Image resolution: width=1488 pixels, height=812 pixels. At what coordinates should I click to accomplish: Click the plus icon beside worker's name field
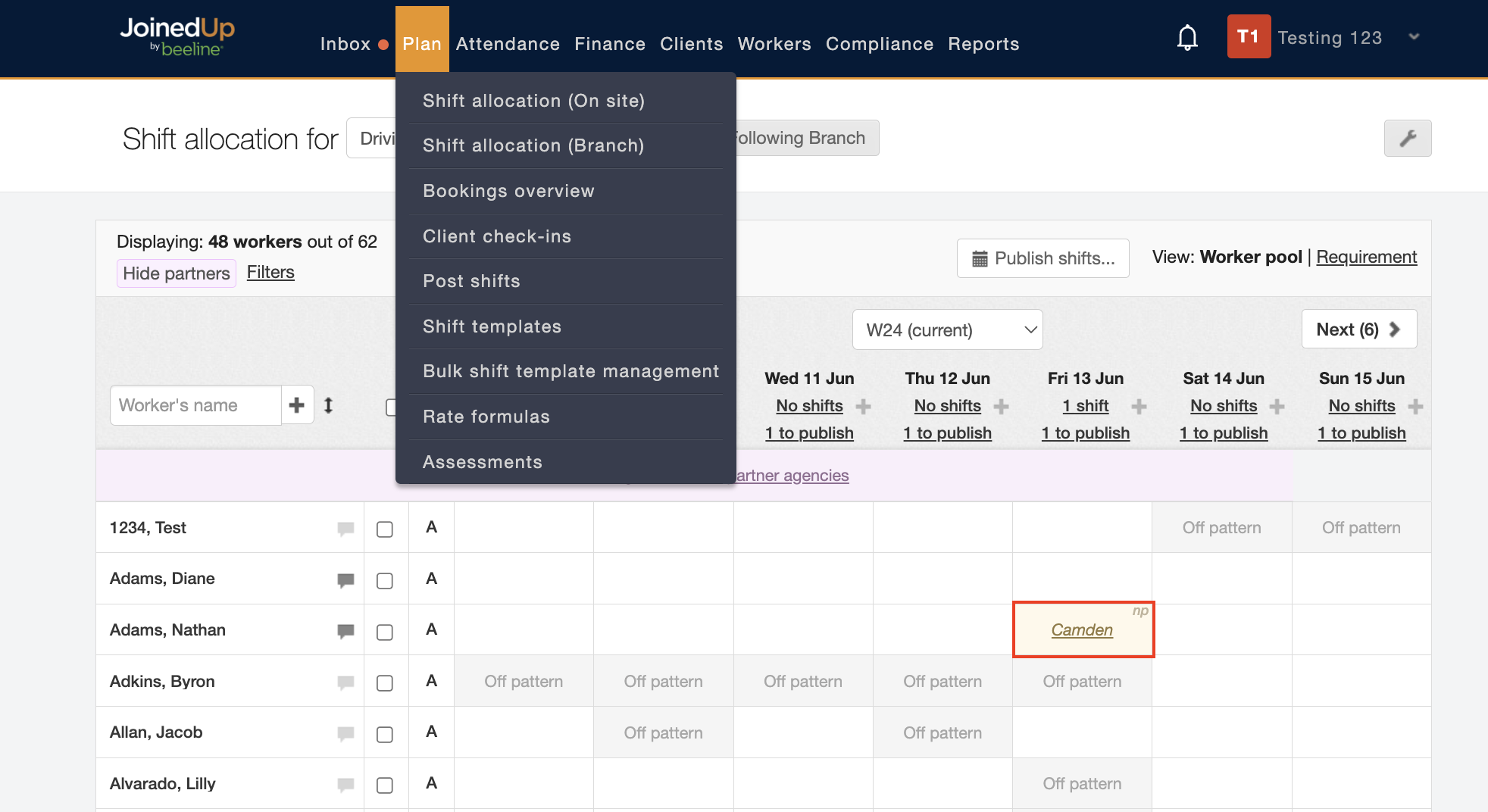point(297,405)
